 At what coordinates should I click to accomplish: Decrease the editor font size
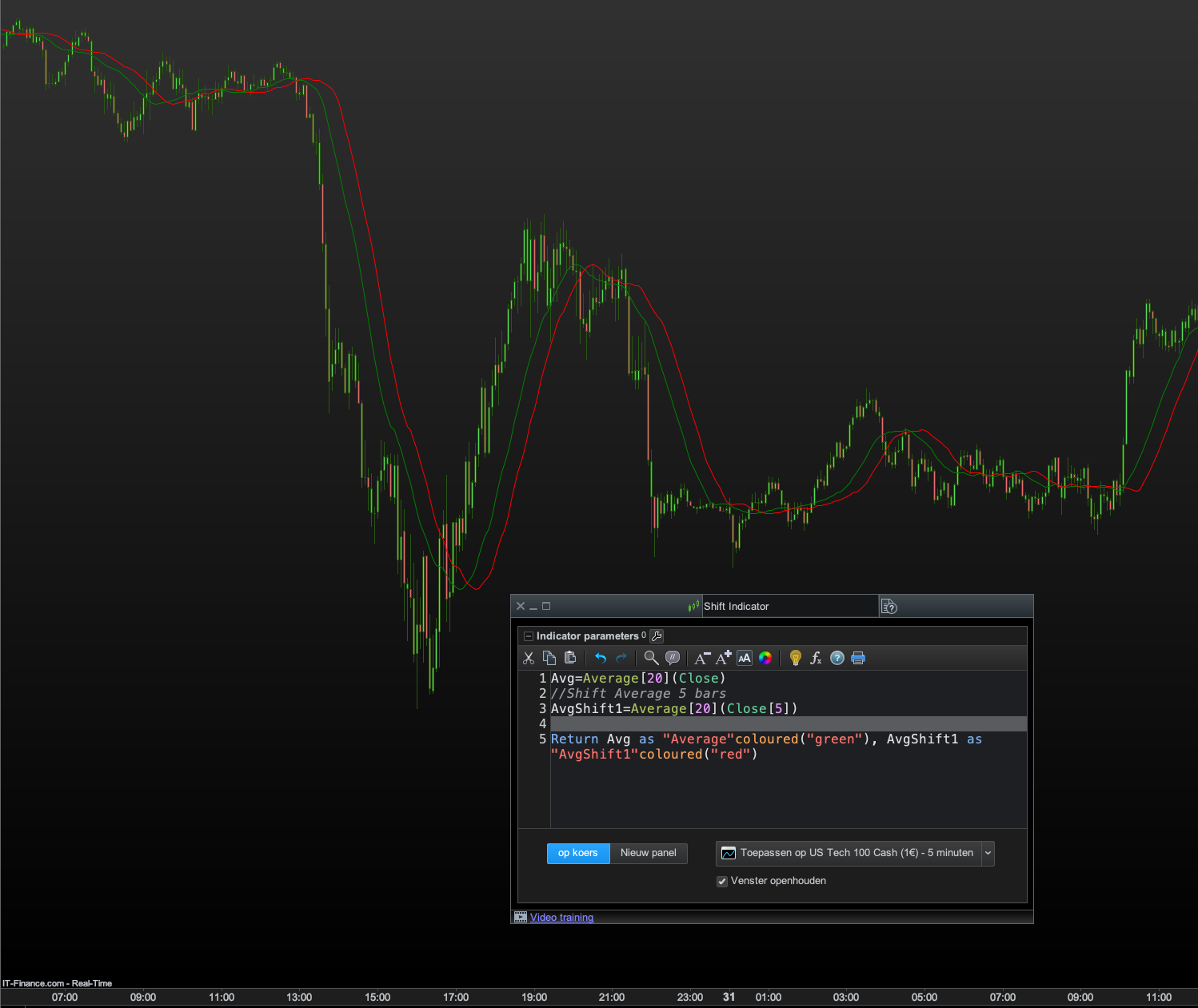(x=702, y=658)
